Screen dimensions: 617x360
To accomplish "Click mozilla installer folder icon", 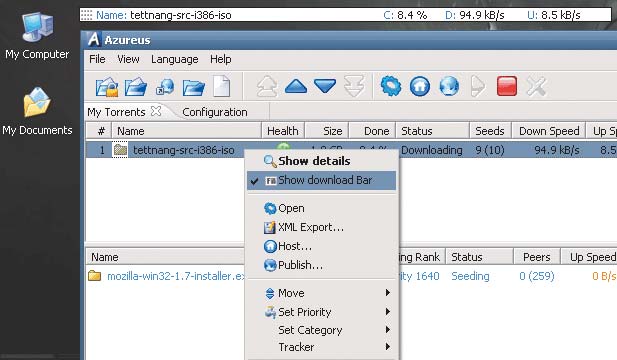I will [x=94, y=275].
